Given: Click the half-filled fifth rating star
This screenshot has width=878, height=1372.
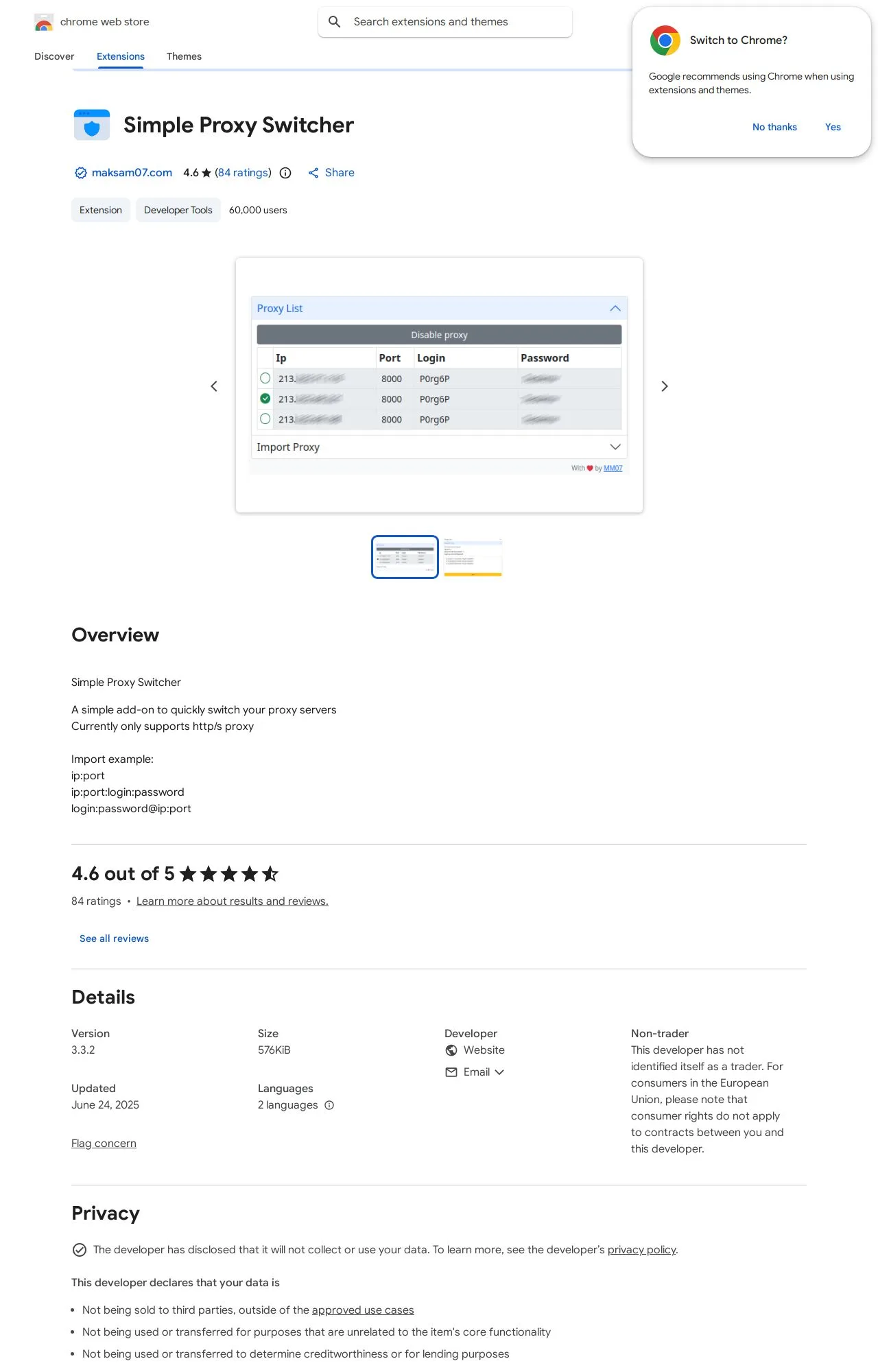Looking at the screenshot, I should [270, 874].
